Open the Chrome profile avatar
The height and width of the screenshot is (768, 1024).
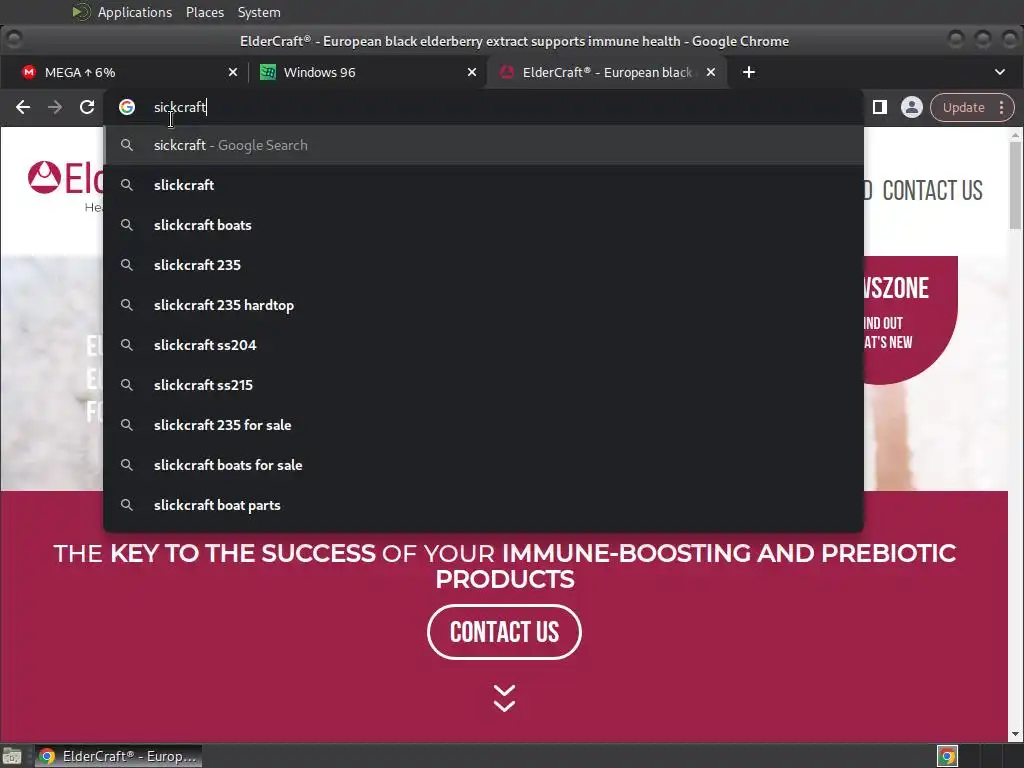pyautogui.click(x=912, y=107)
